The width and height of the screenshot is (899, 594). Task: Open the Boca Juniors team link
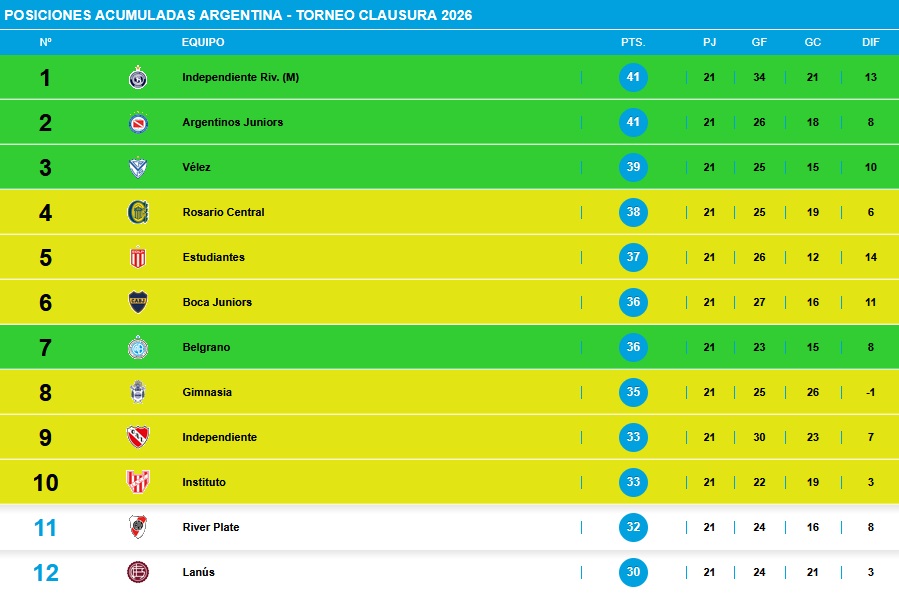(x=217, y=302)
